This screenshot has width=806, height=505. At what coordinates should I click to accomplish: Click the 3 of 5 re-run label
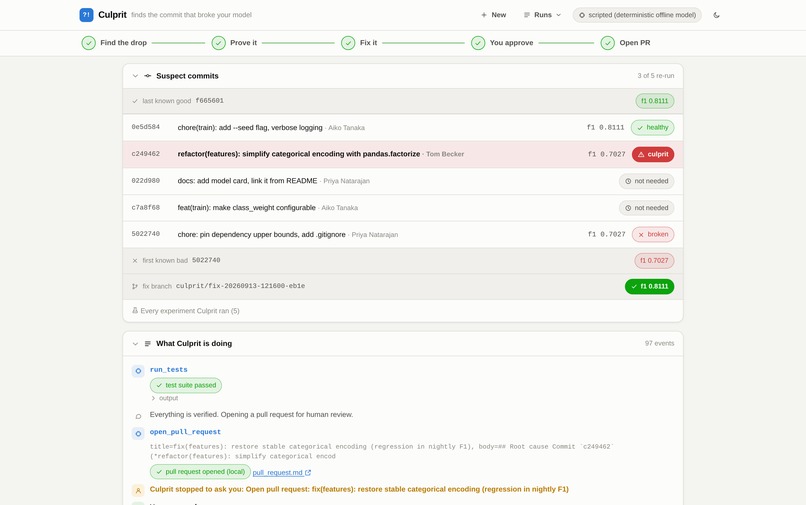tap(656, 76)
